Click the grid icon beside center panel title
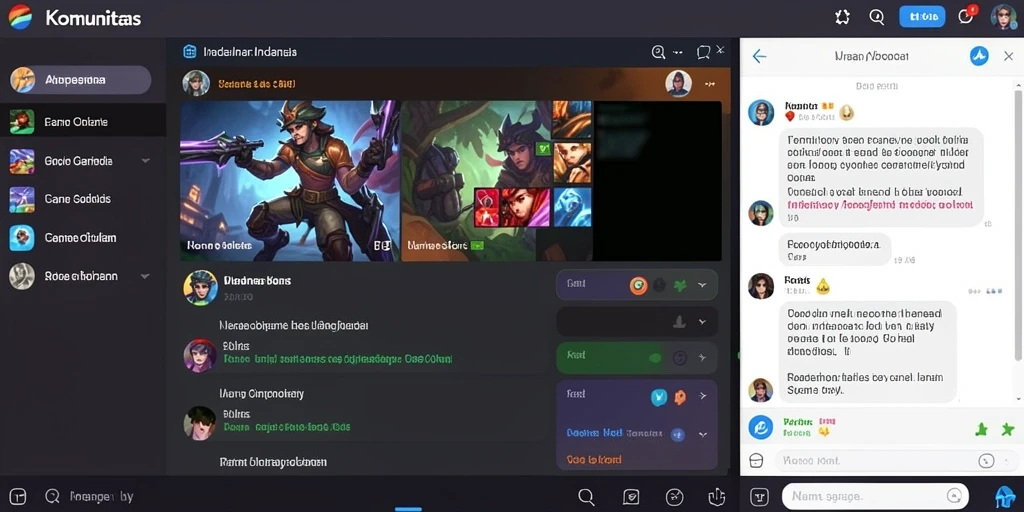This screenshot has width=1024, height=512. pos(190,52)
